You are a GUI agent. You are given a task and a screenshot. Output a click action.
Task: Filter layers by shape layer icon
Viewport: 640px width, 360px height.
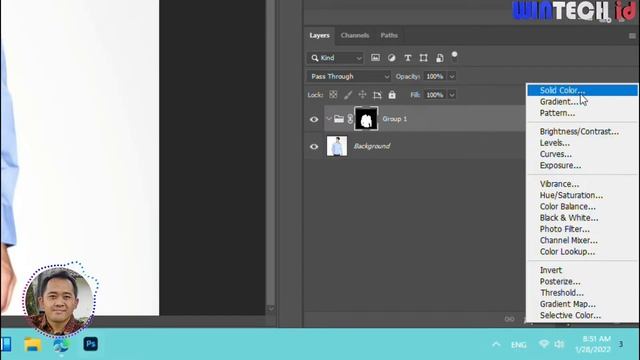[424, 58]
